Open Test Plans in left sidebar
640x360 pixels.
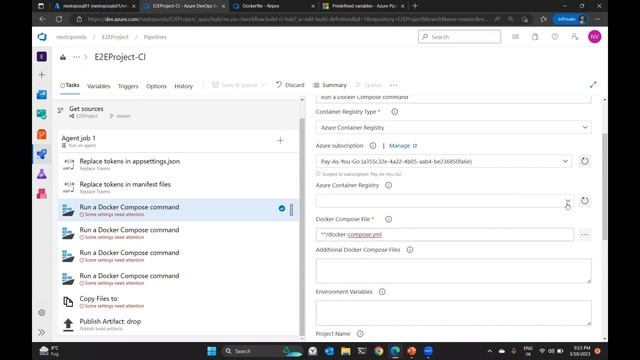42,174
